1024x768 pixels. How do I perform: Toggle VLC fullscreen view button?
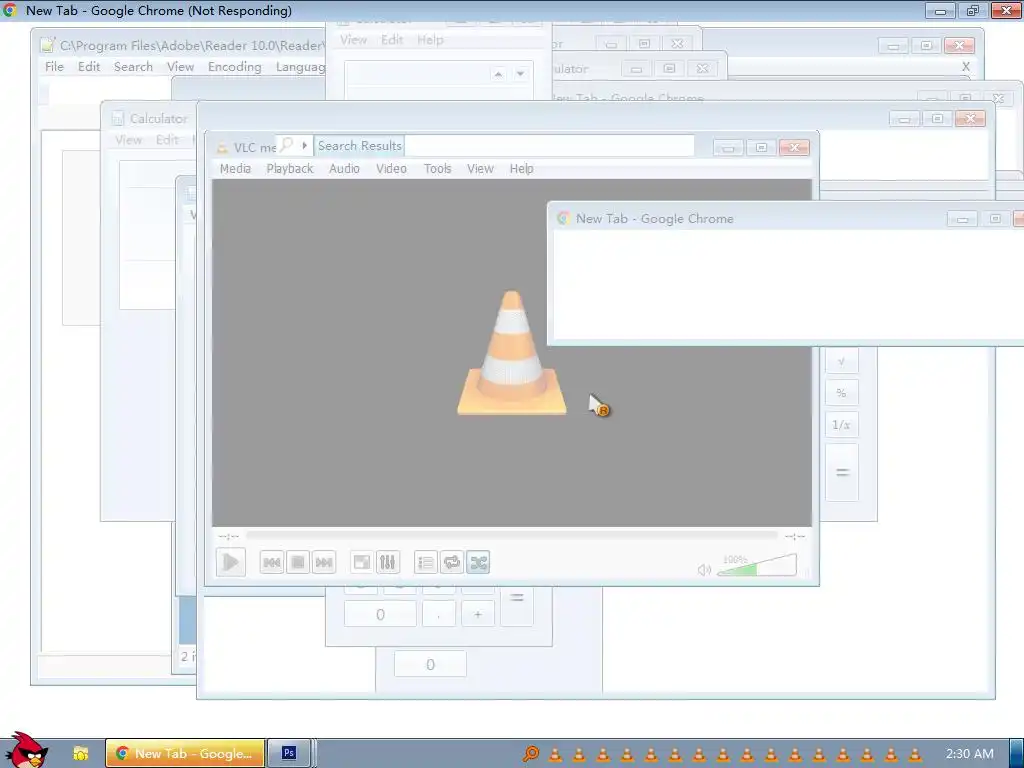click(361, 562)
